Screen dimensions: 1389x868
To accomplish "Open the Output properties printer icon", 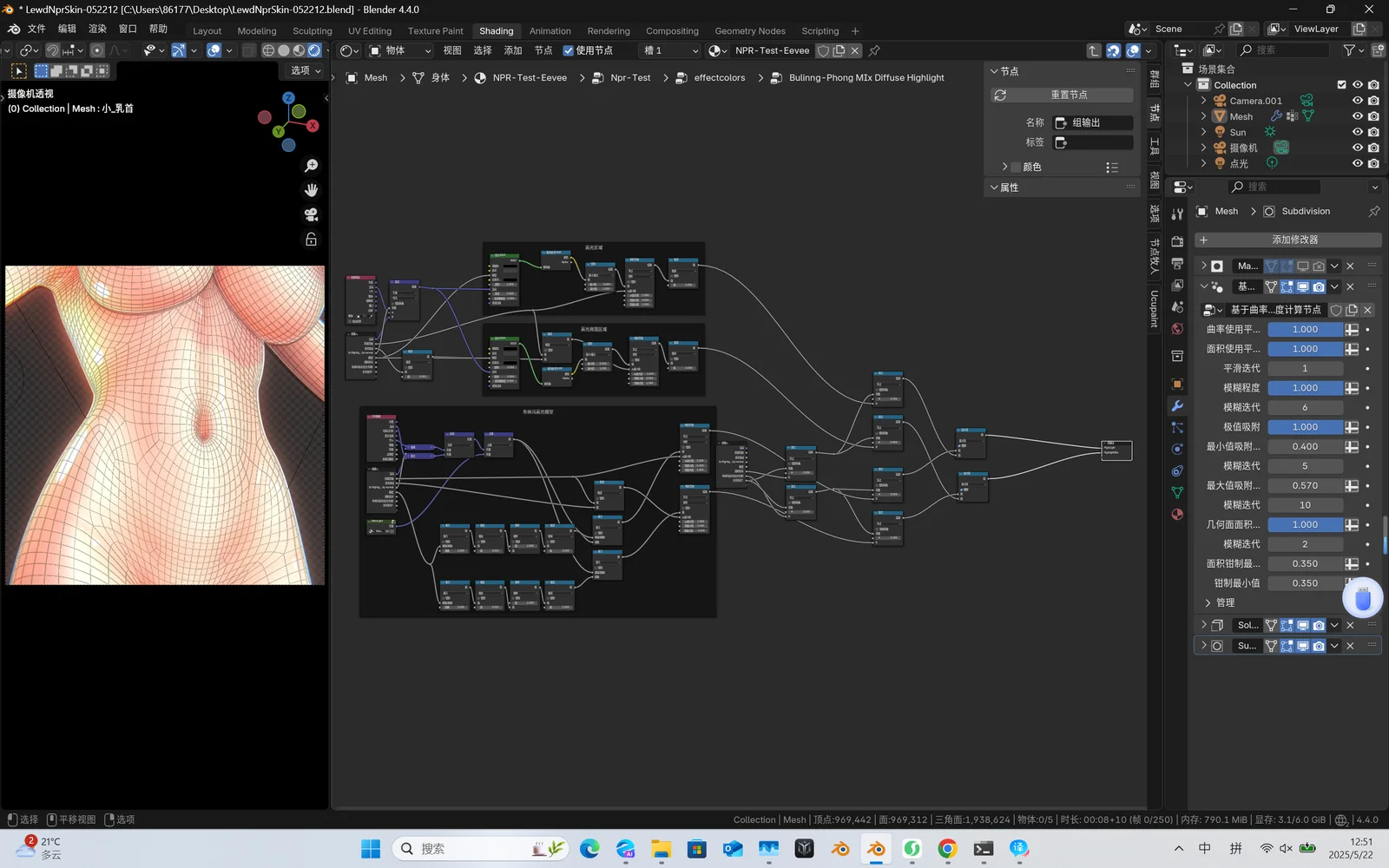I will (1176, 263).
